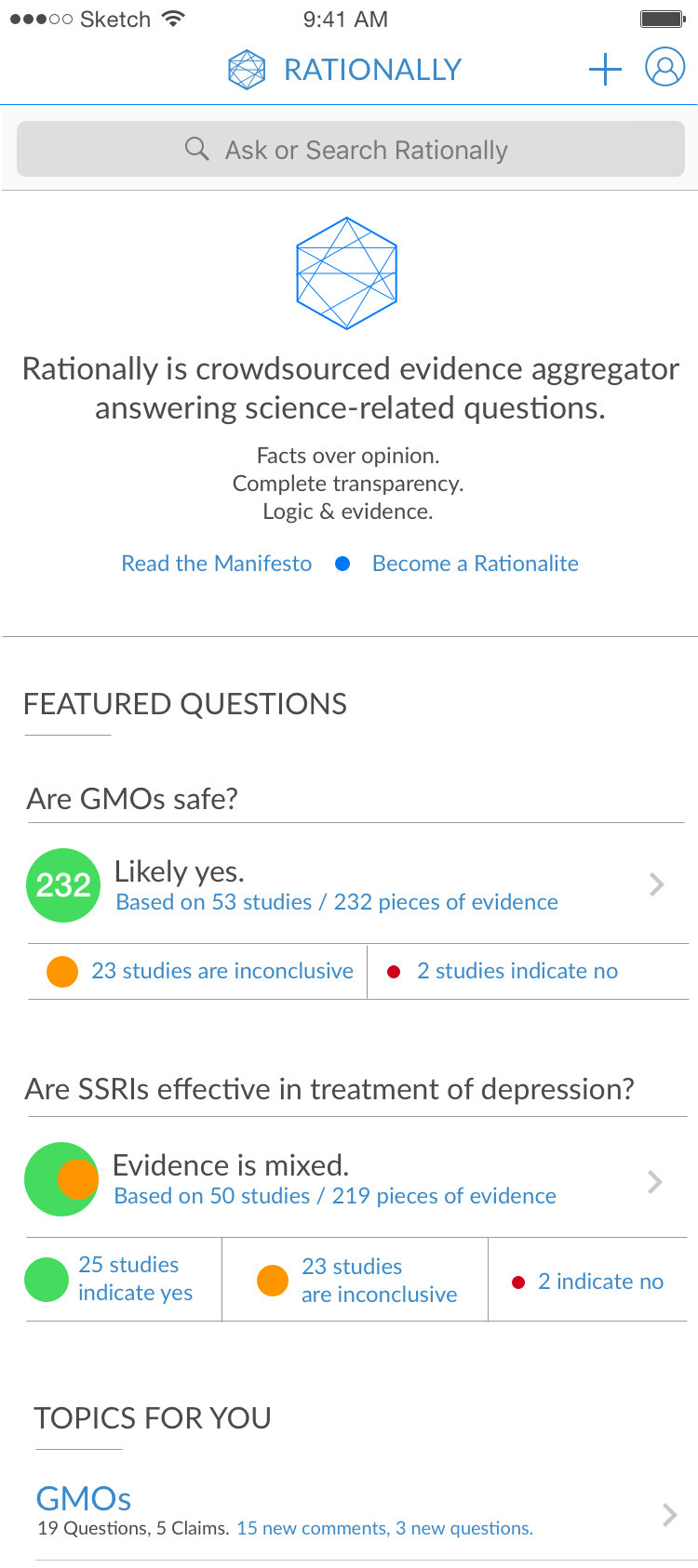
Task: Select 2 indicate no under SSRIs
Action: pyautogui.click(x=599, y=1282)
